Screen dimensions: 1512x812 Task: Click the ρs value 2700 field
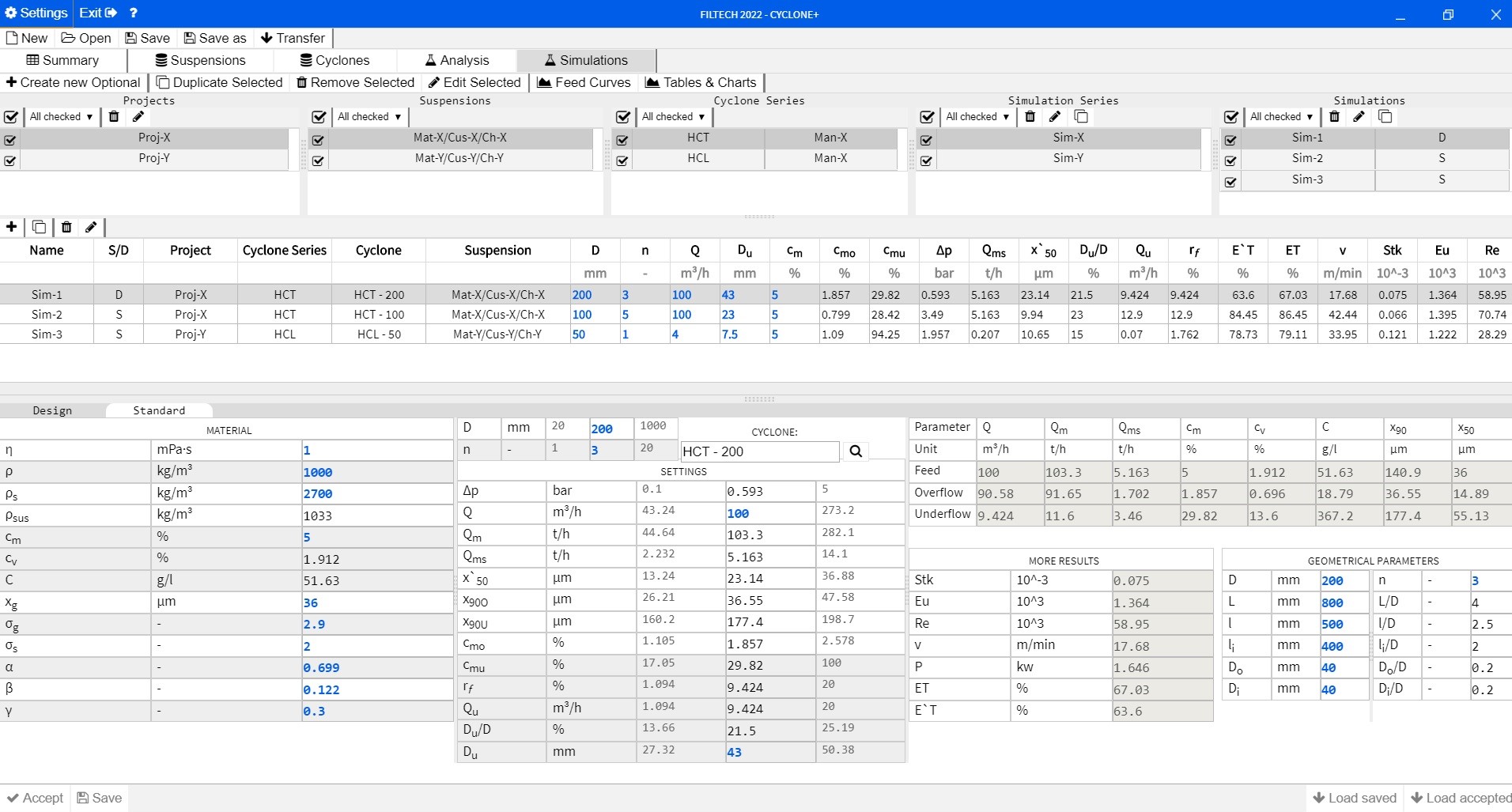pos(376,493)
